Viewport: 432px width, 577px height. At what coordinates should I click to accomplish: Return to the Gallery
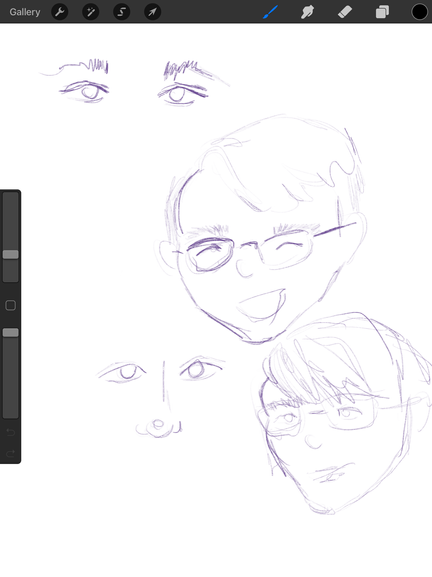(25, 12)
